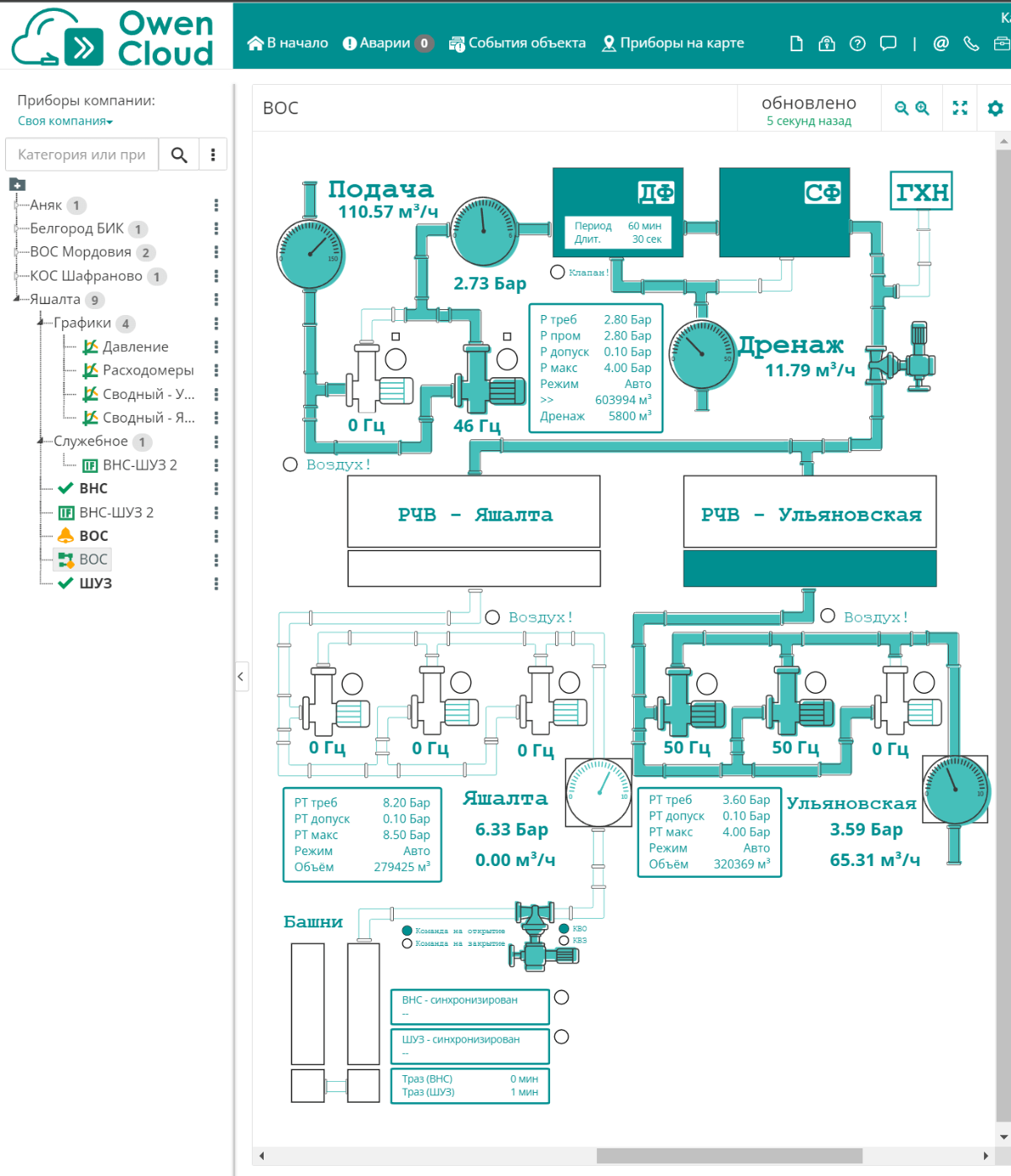Click the chat message bubble icon

[888, 44]
